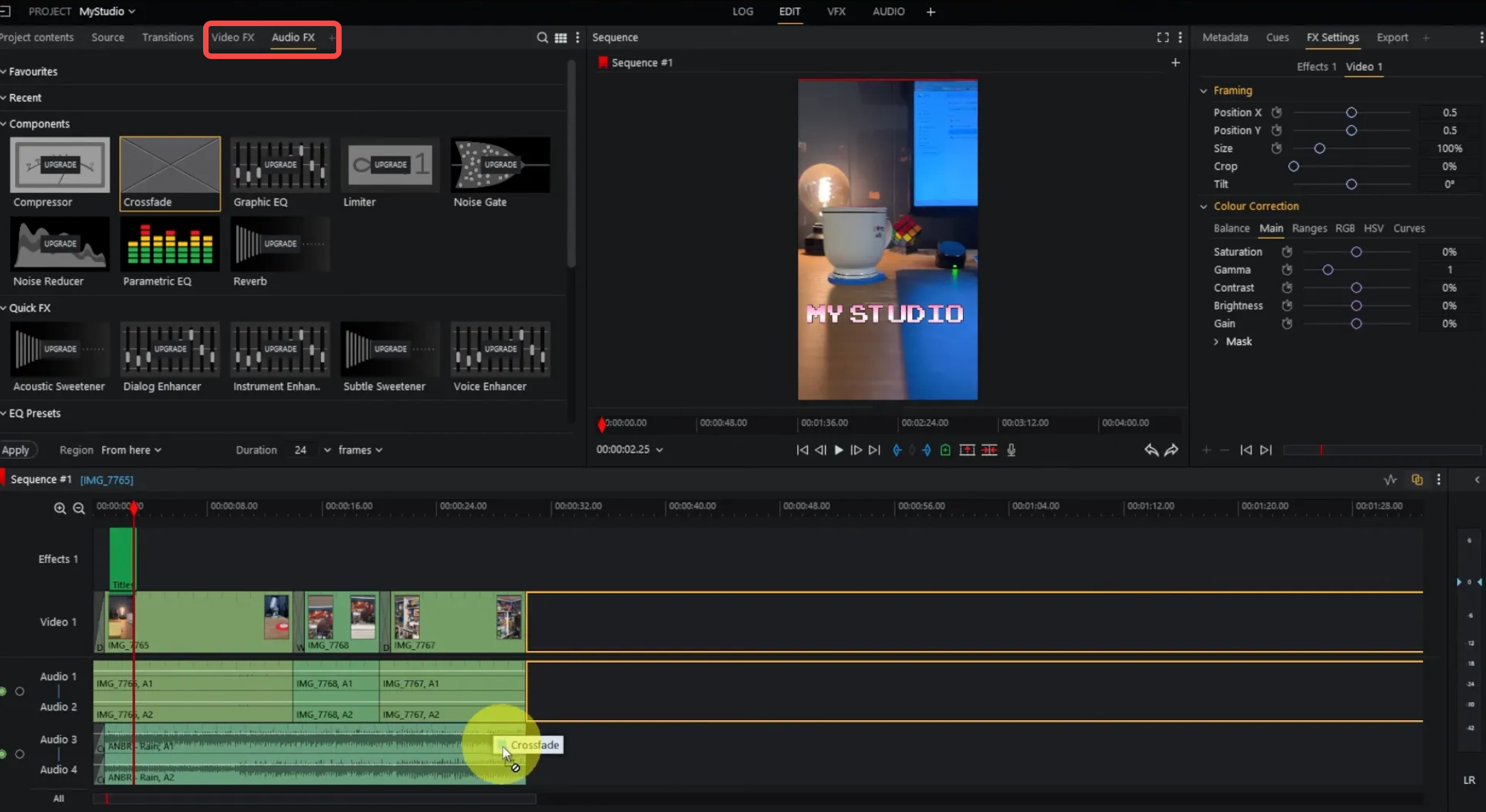Image resolution: width=1486 pixels, height=812 pixels.
Task: Set an in point with the blue mark-in icon
Action: 897,450
